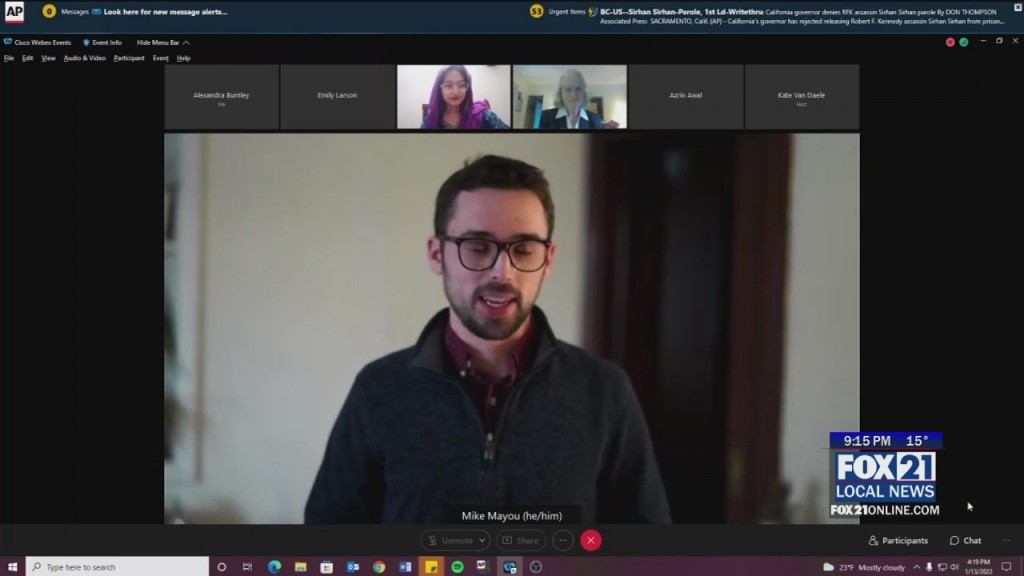Select Kate Van Daele's participant tile
This screenshot has width=1024, height=576.
click(x=801, y=97)
